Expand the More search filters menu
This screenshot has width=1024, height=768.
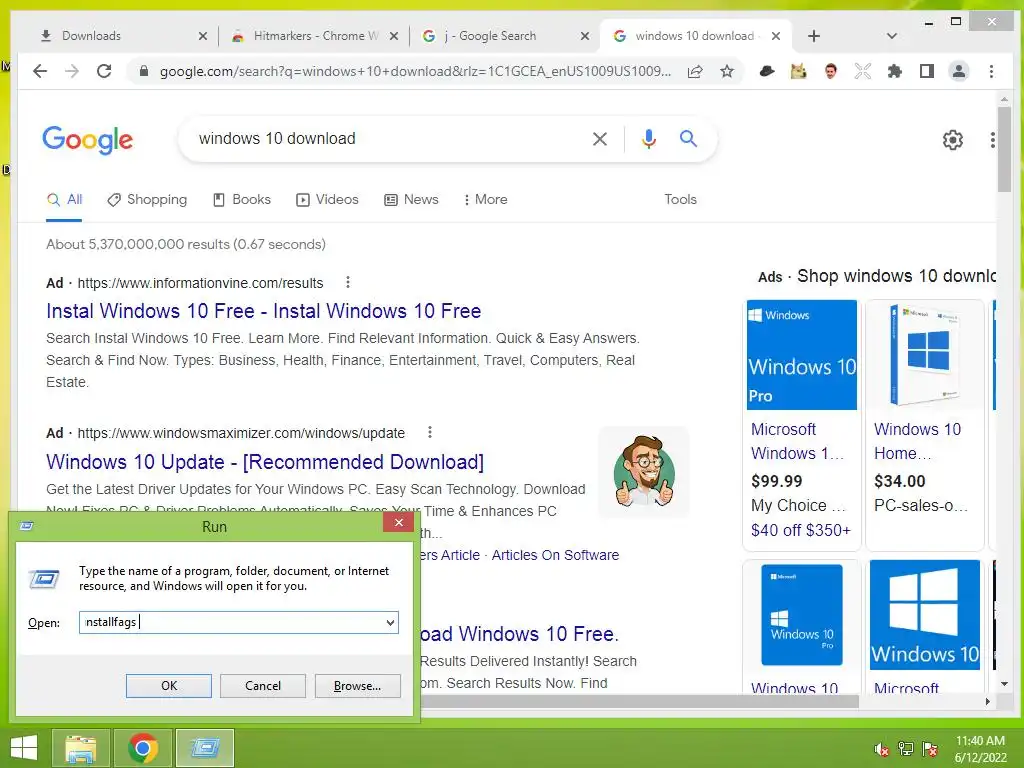pos(485,200)
